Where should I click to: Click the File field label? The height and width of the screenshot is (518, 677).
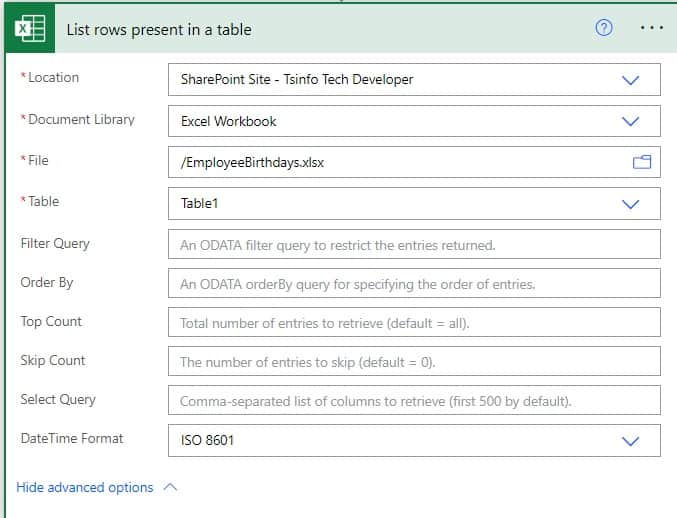click(x=38, y=161)
